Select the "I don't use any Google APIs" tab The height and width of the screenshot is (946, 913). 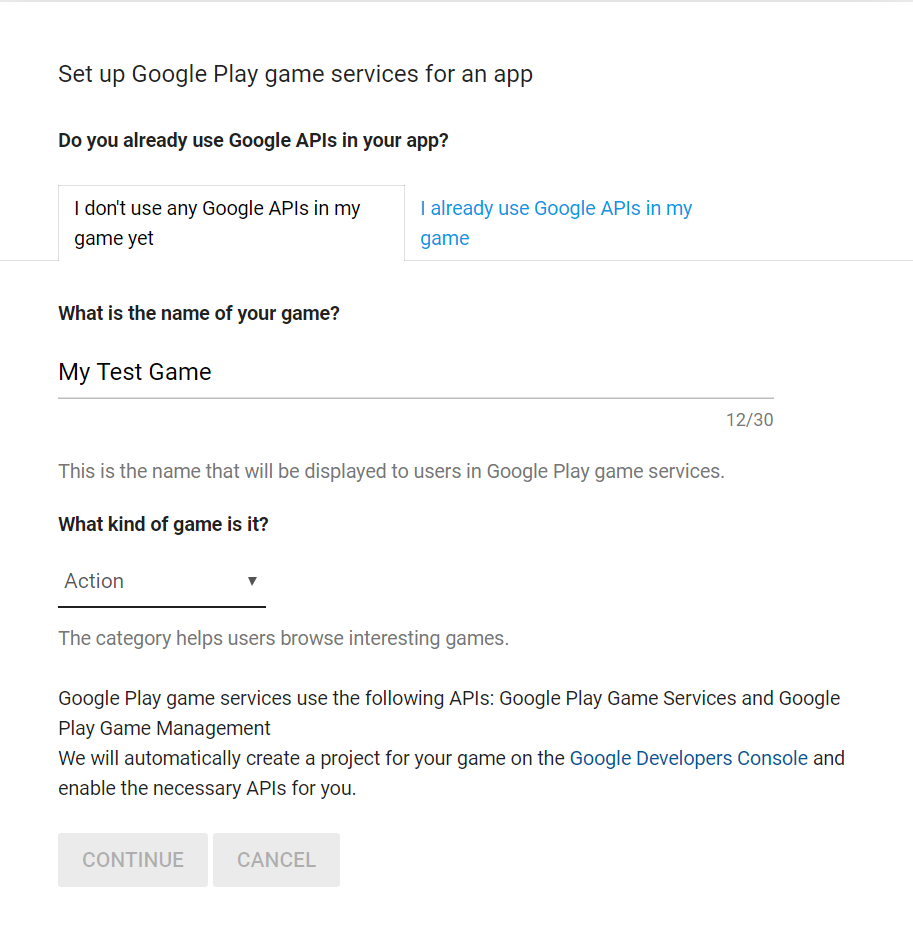tap(217, 222)
